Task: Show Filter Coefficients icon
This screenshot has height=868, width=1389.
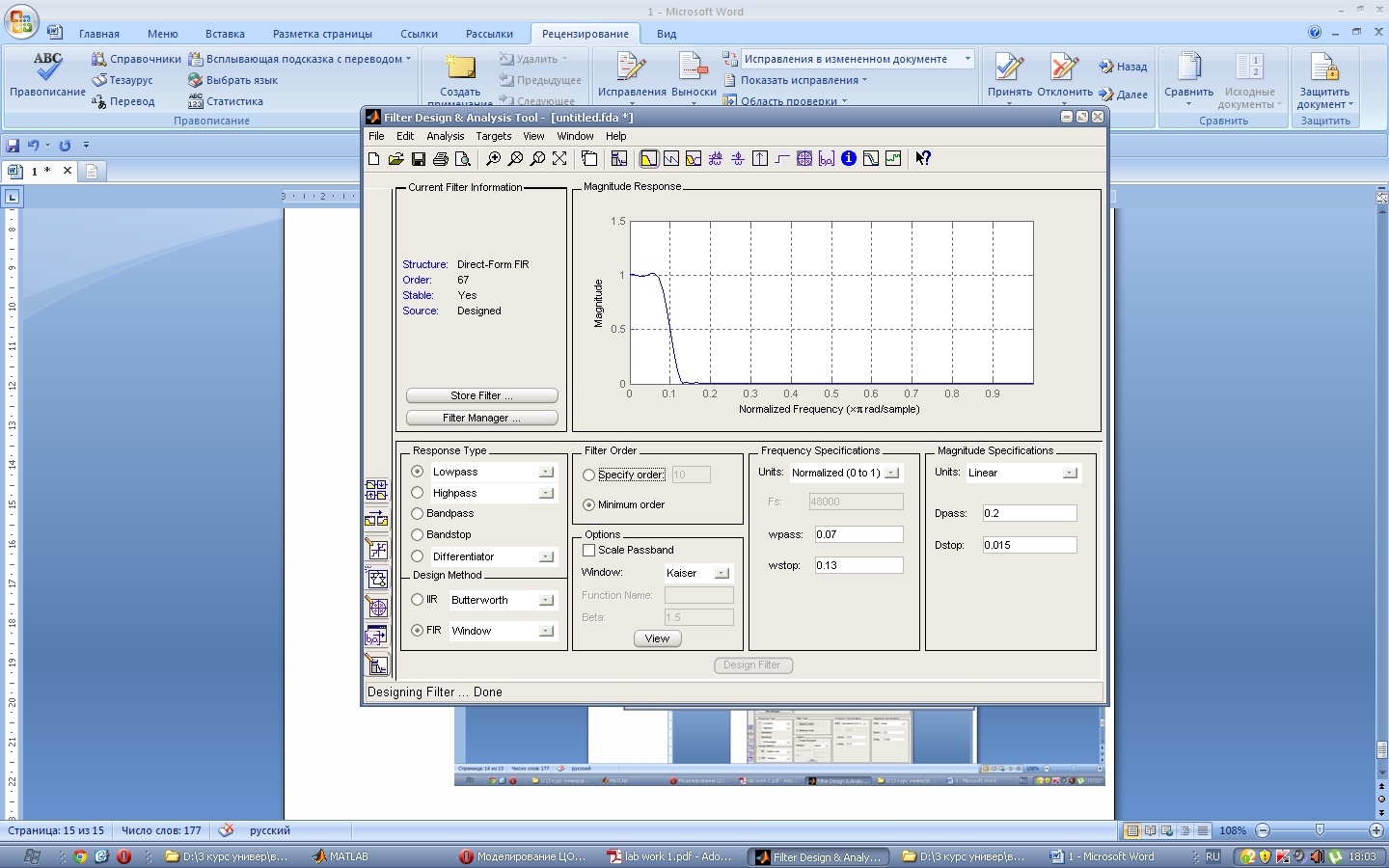Action: [x=827, y=159]
